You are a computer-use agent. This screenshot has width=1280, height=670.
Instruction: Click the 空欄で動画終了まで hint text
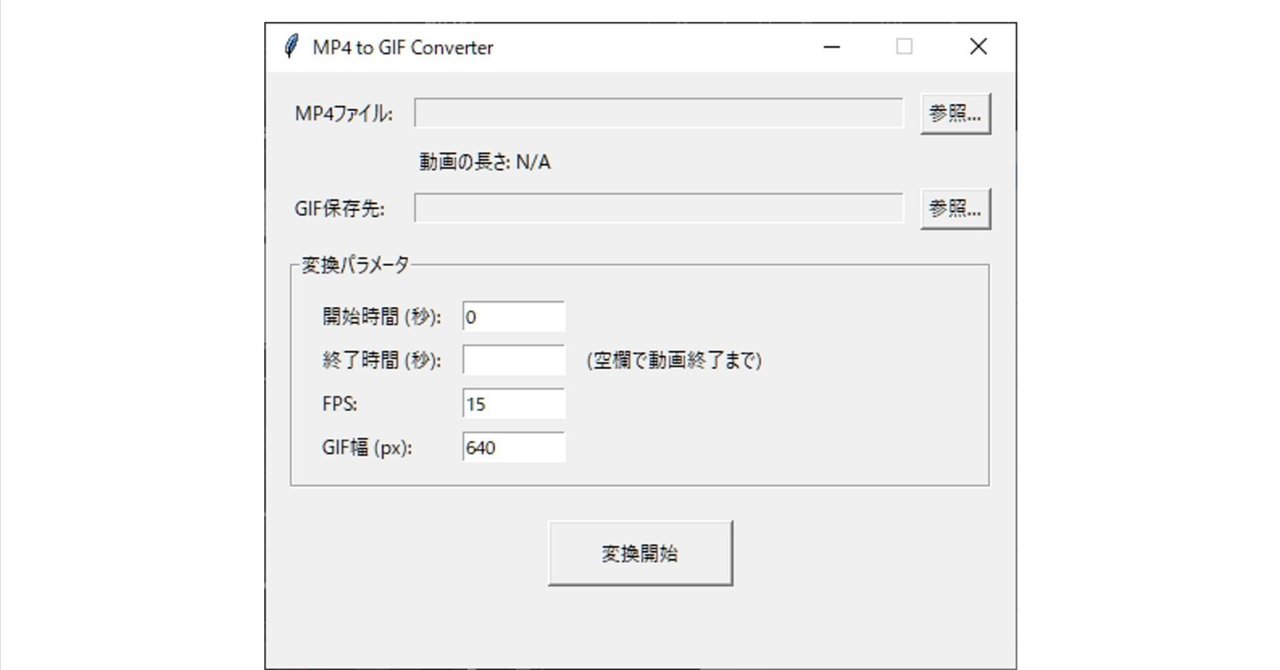tap(672, 360)
